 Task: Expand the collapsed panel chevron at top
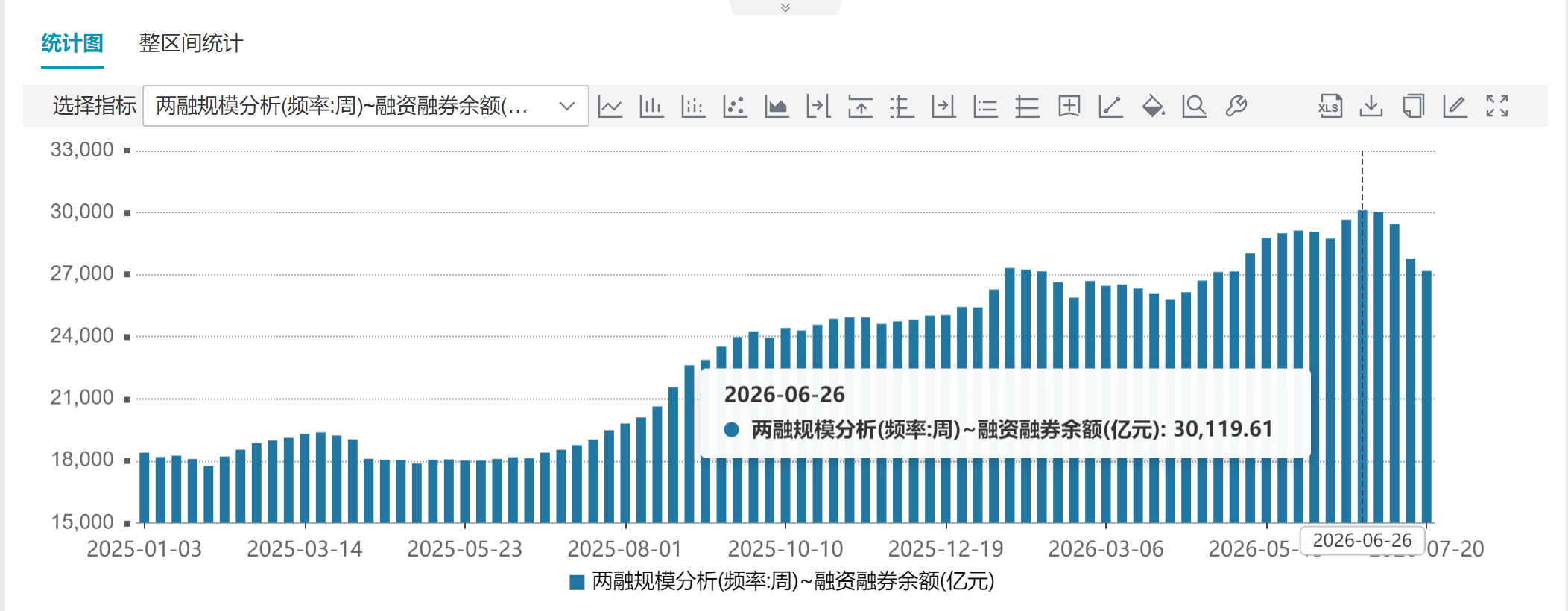[x=785, y=7]
